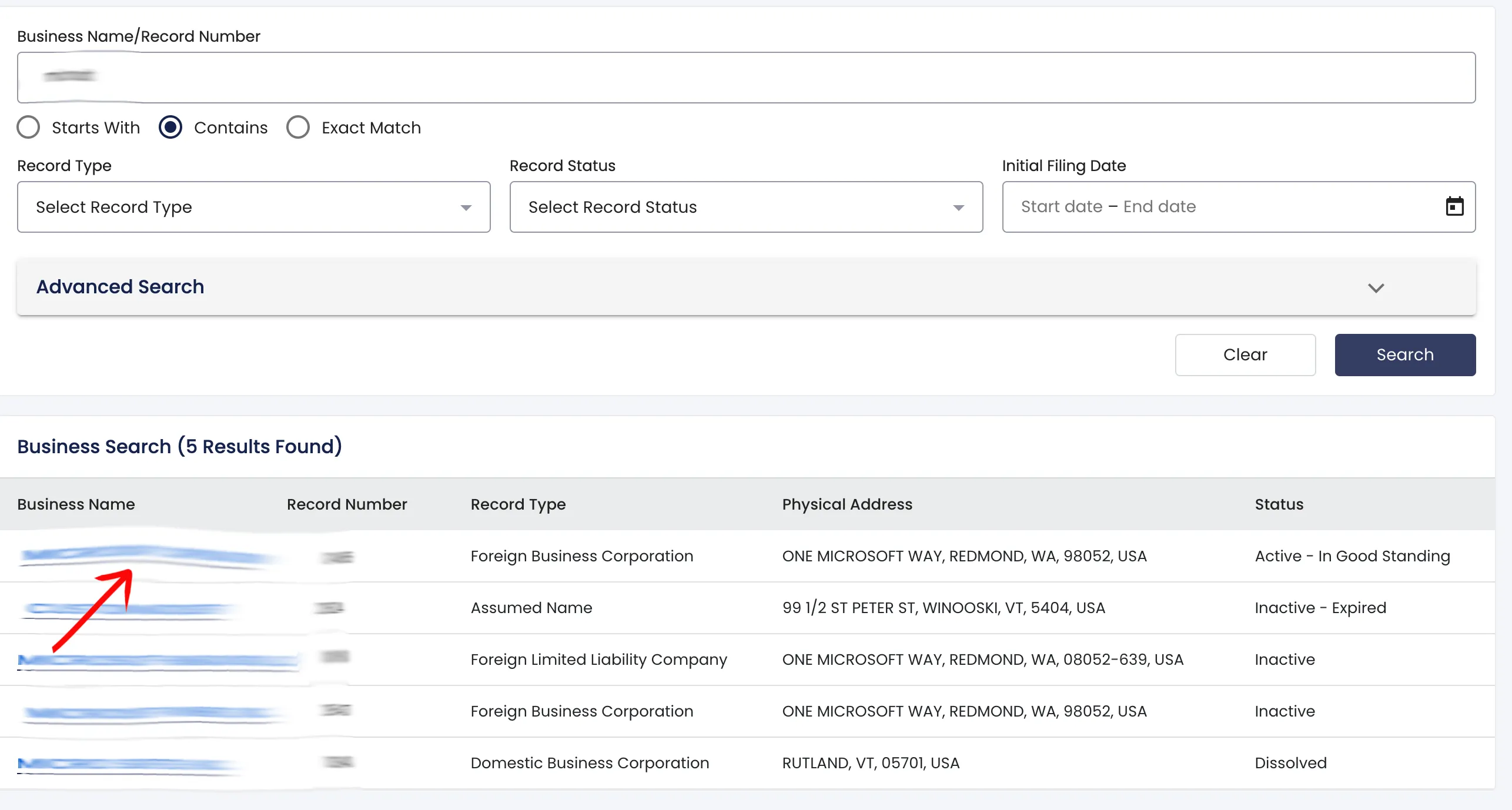Click 'RUTLAND, VT, 05701, USA' address cell
The height and width of the screenshot is (810, 1512).
pyautogui.click(x=871, y=763)
